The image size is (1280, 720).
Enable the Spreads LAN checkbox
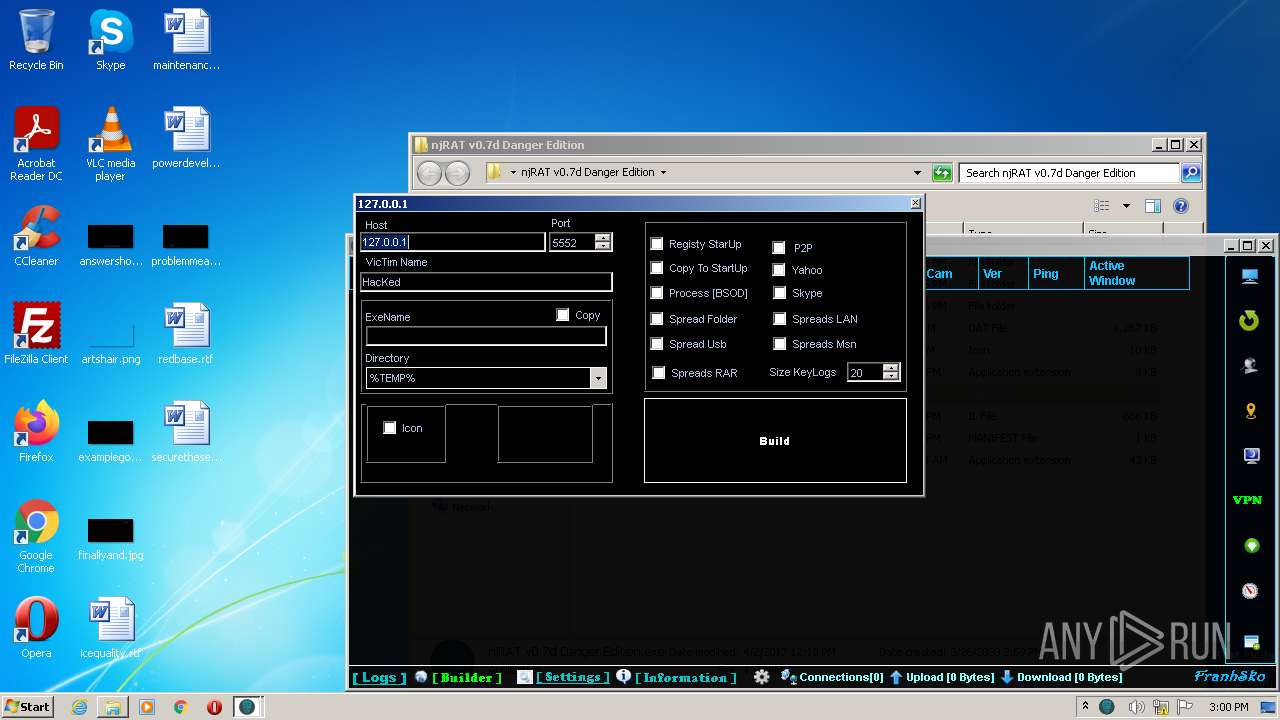pos(779,319)
